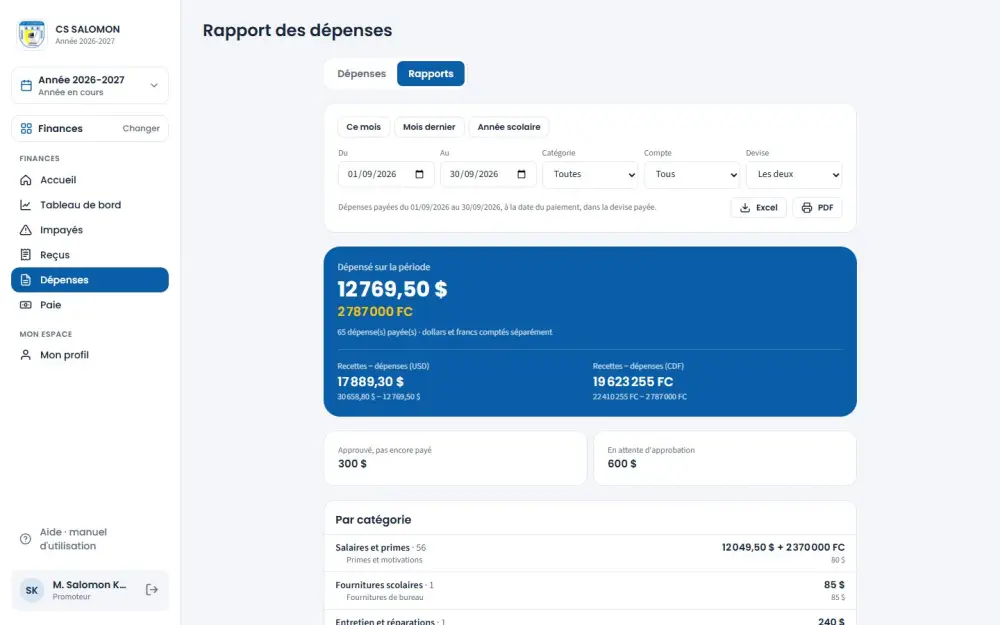
Task: Open the Impayés page
Action: (90, 230)
